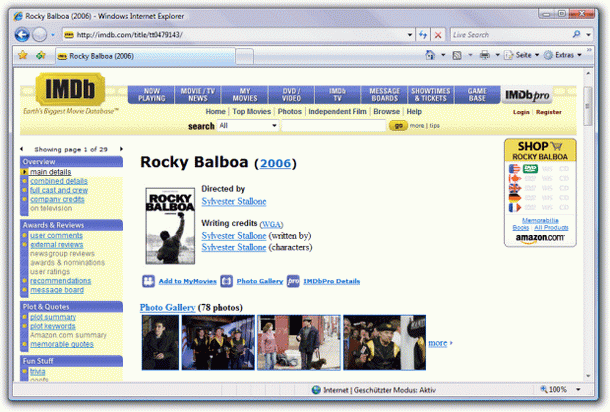Click the combined details sidebar link

59,181
